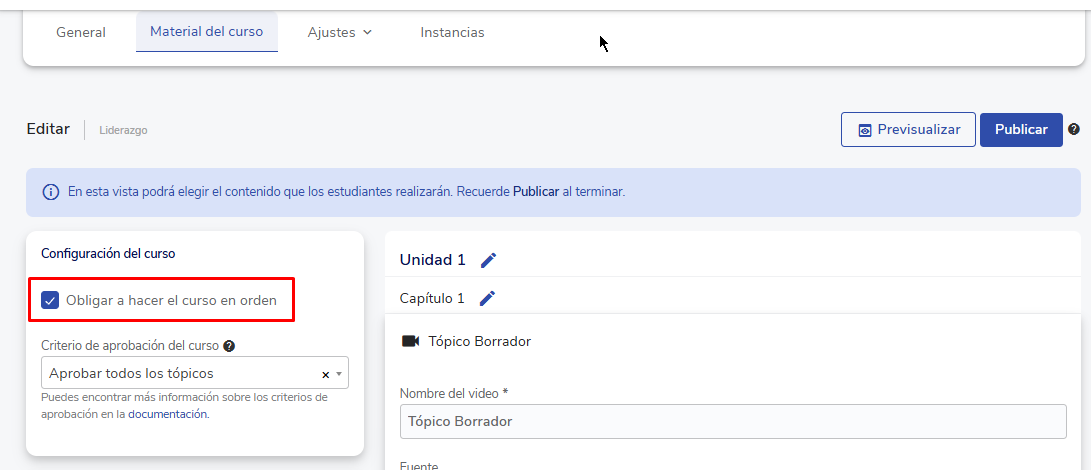Select the Material del curso tab
Viewport: 1091px width, 470px height.
click(206, 31)
